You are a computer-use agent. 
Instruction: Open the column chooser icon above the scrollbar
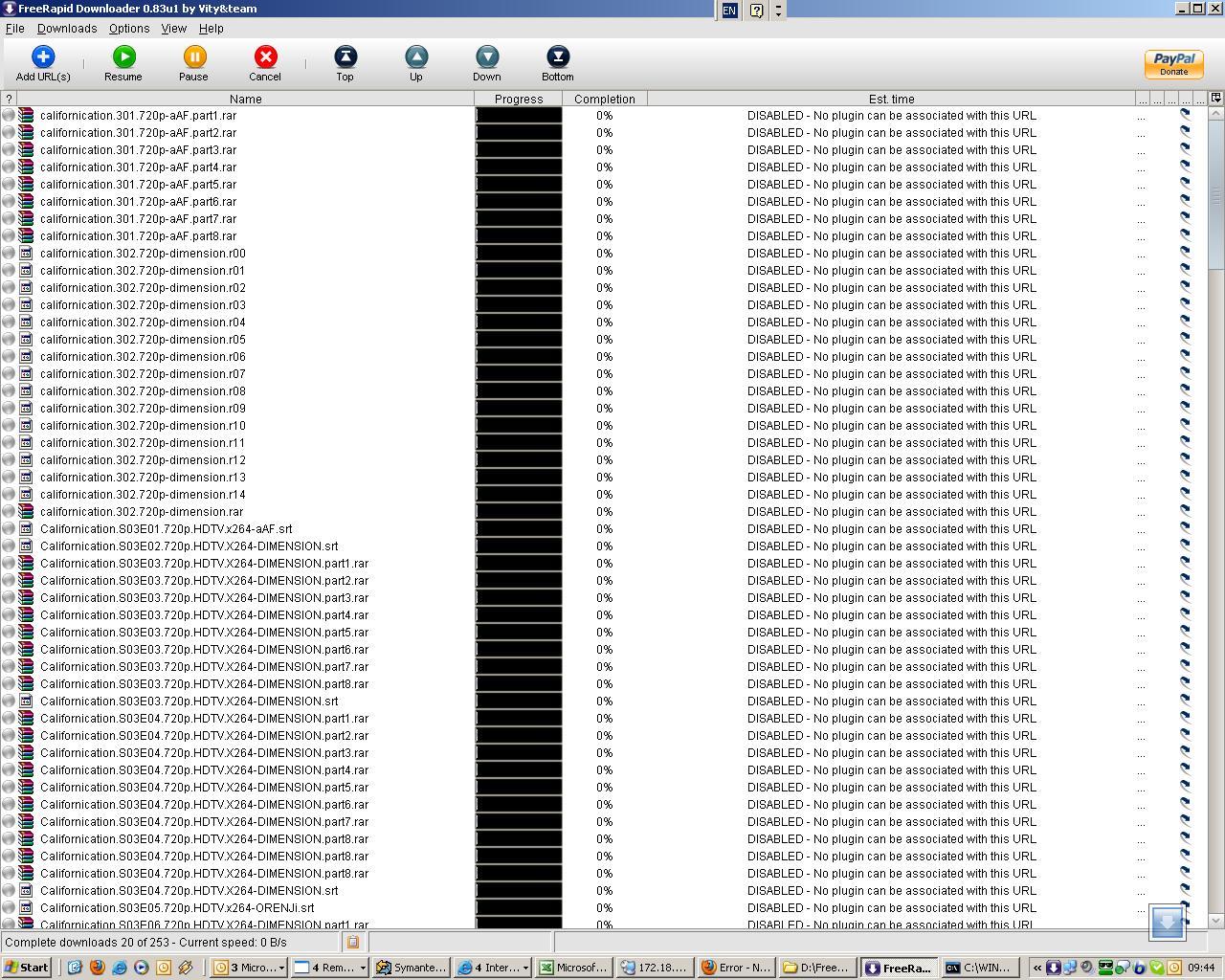click(x=1215, y=98)
